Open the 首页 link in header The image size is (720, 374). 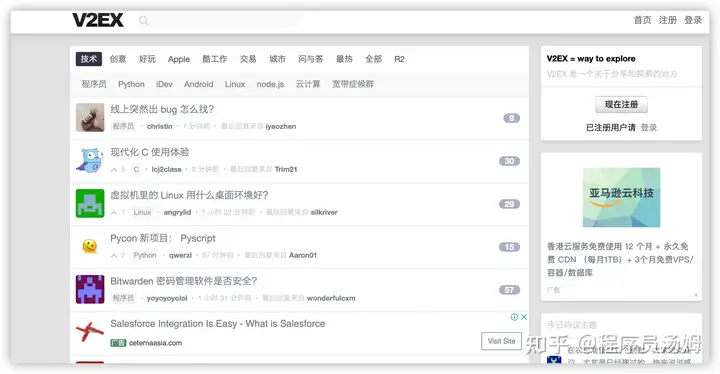[642, 20]
